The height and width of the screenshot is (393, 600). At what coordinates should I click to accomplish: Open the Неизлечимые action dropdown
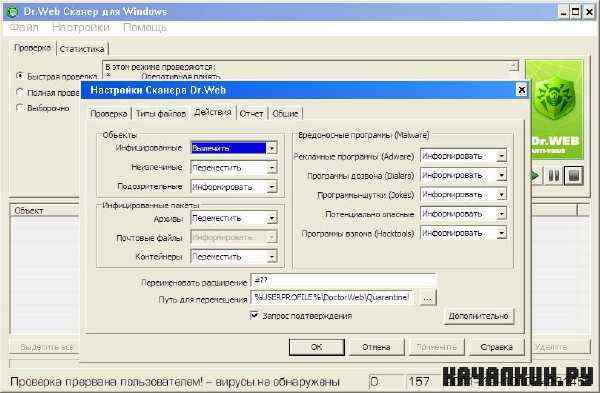(271, 168)
